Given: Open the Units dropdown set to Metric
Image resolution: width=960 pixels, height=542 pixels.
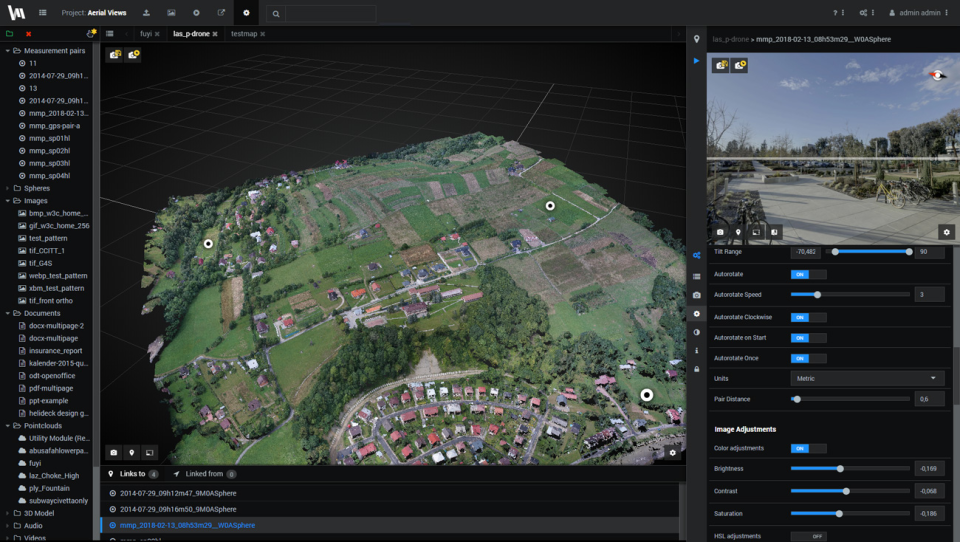Looking at the screenshot, I should [867, 379].
